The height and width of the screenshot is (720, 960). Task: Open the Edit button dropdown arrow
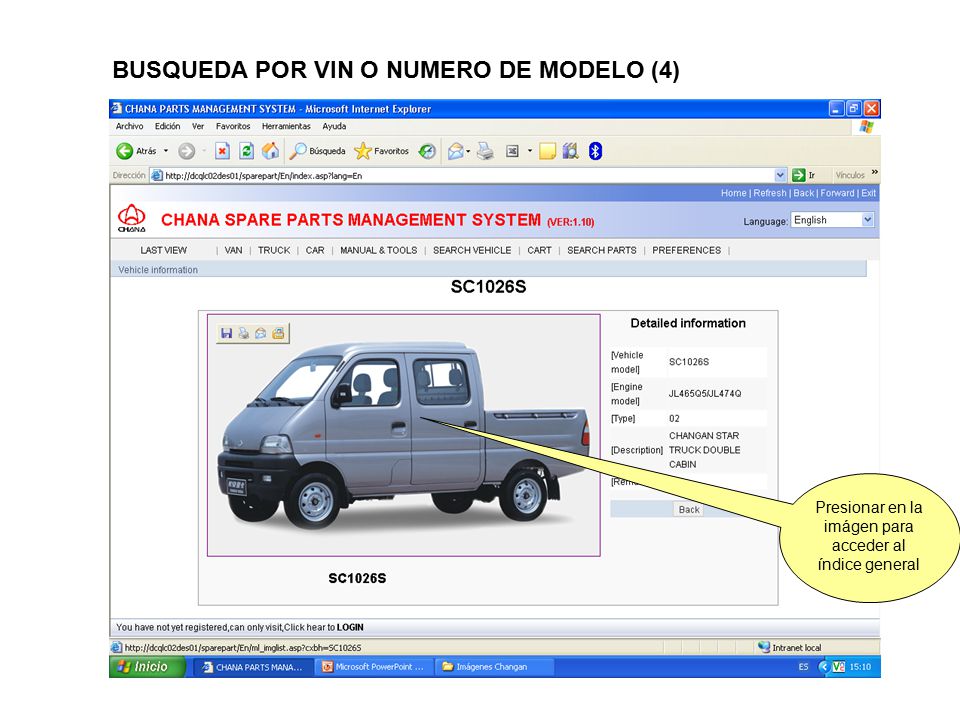(530, 151)
